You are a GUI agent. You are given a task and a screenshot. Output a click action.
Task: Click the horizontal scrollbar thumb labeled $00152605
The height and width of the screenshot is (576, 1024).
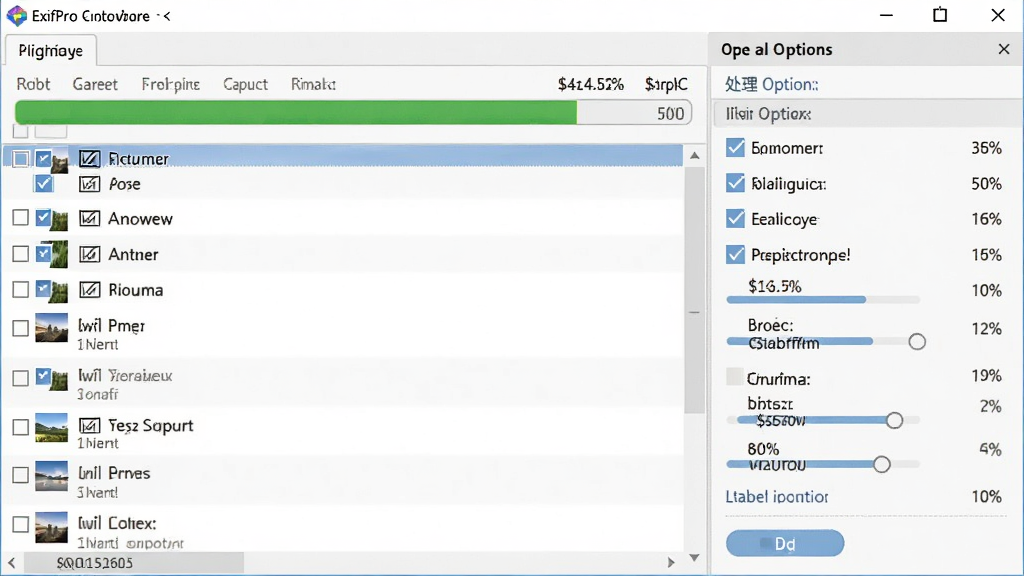[x=133, y=562]
